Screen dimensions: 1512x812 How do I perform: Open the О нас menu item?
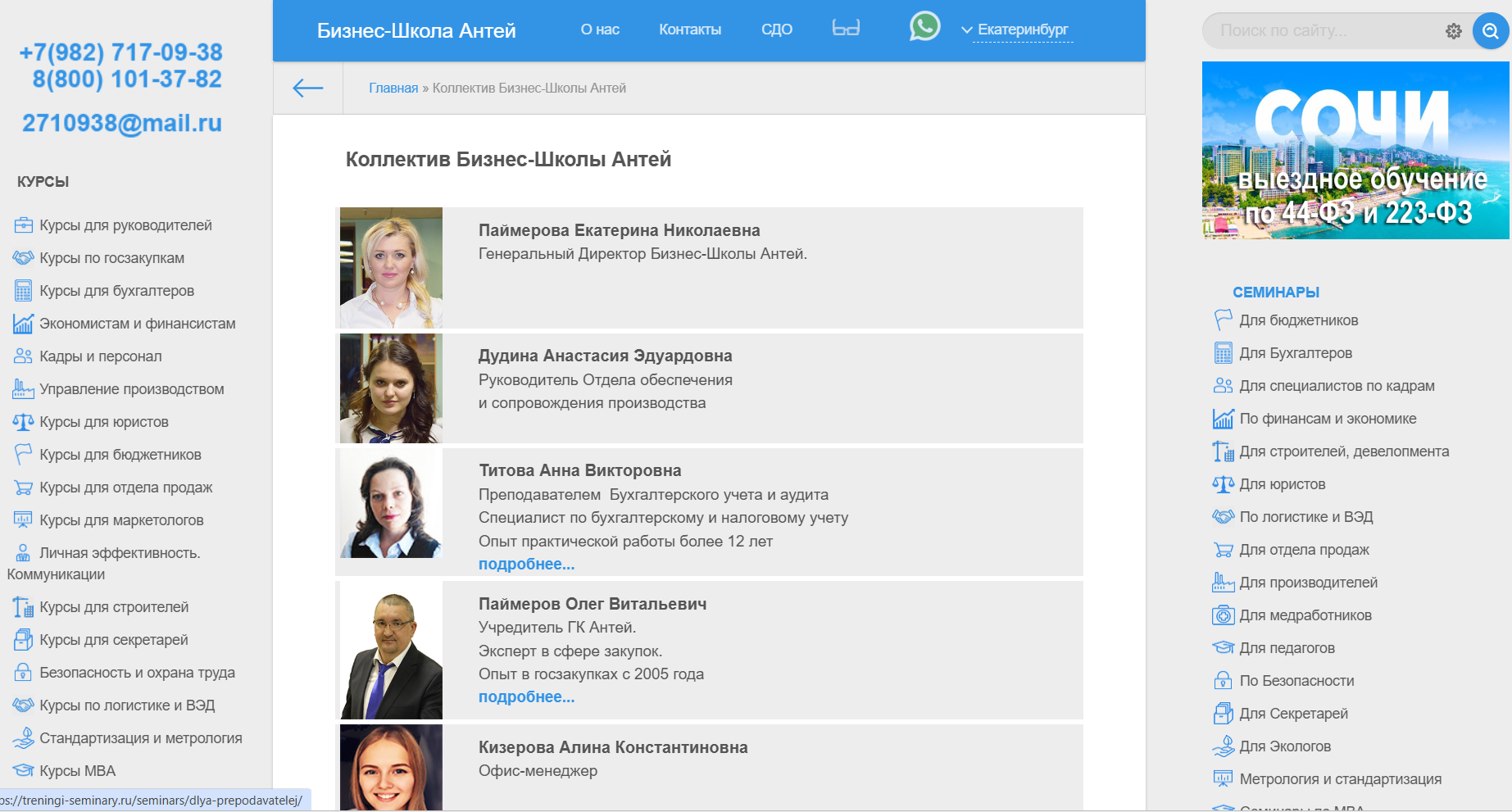click(x=600, y=29)
